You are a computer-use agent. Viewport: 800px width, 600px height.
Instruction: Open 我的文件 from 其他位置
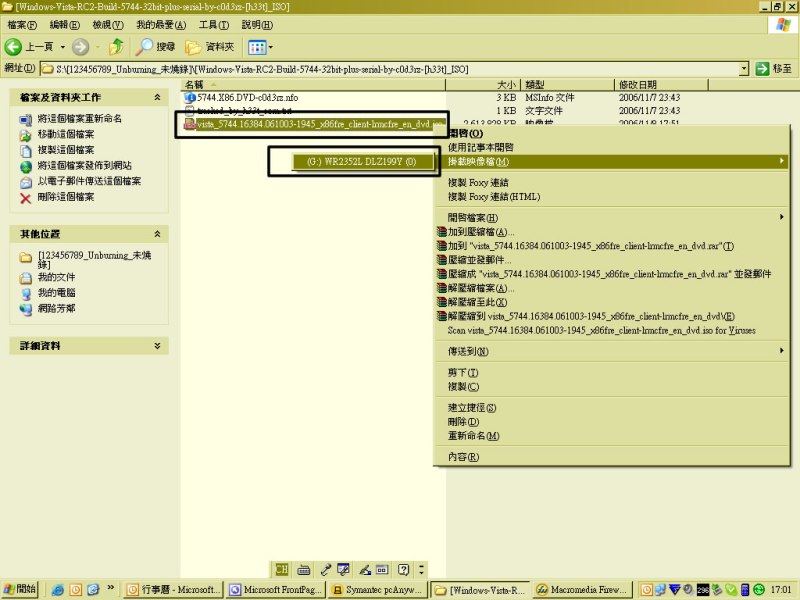[56, 277]
